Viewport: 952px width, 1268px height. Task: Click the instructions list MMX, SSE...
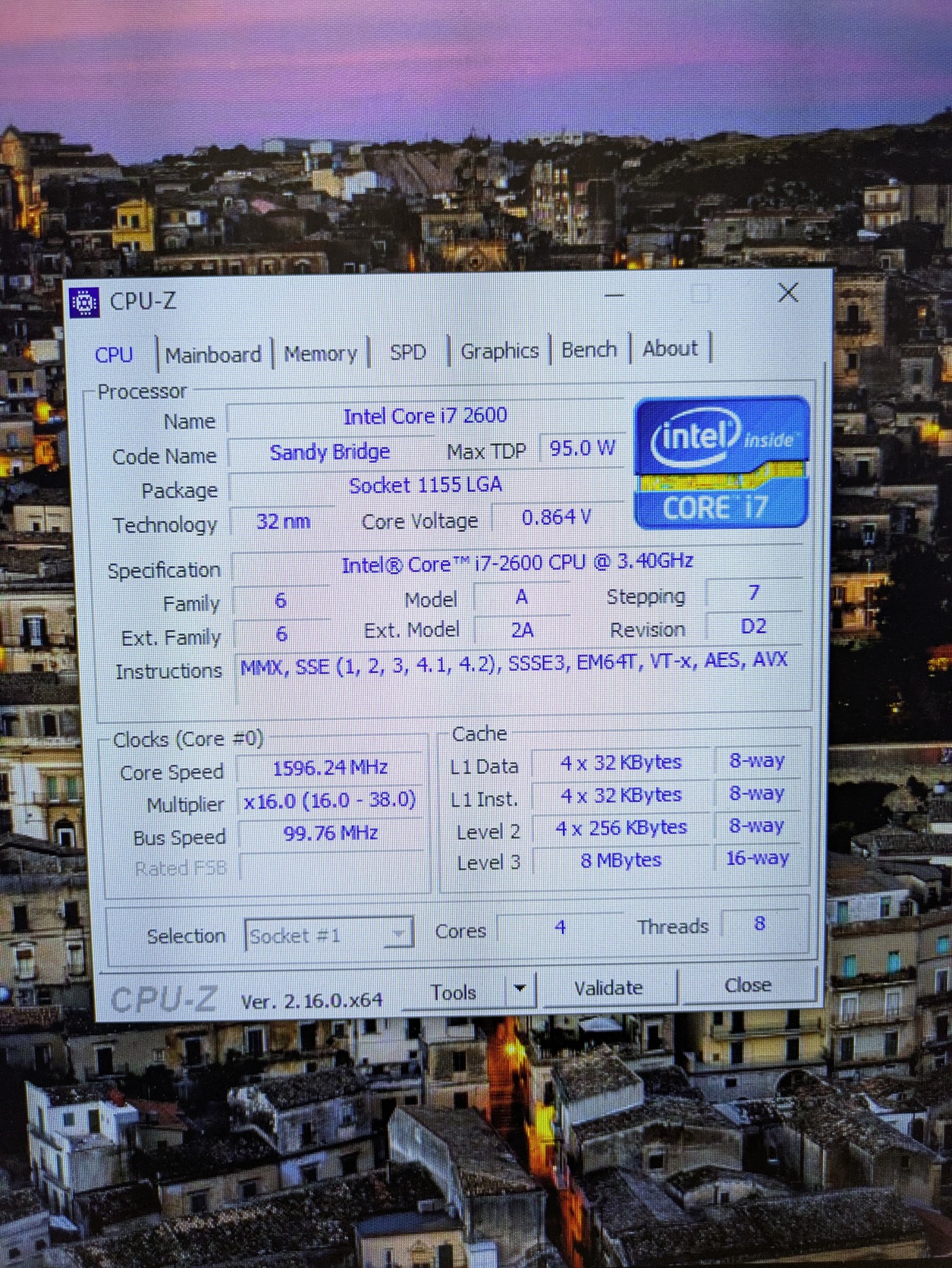pyautogui.click(x=514, y=662)
